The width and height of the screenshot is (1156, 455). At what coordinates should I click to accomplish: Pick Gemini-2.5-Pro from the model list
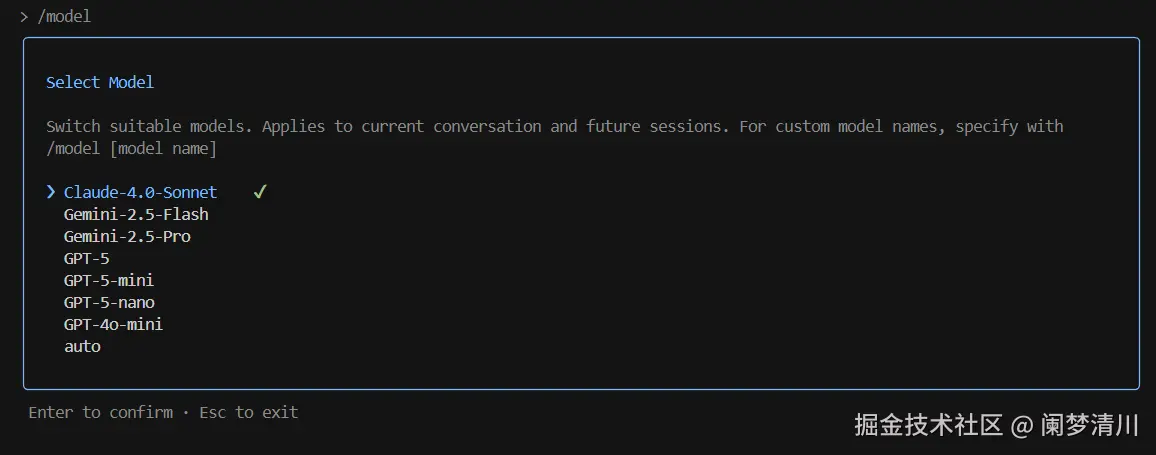click(x=127, y=236)
